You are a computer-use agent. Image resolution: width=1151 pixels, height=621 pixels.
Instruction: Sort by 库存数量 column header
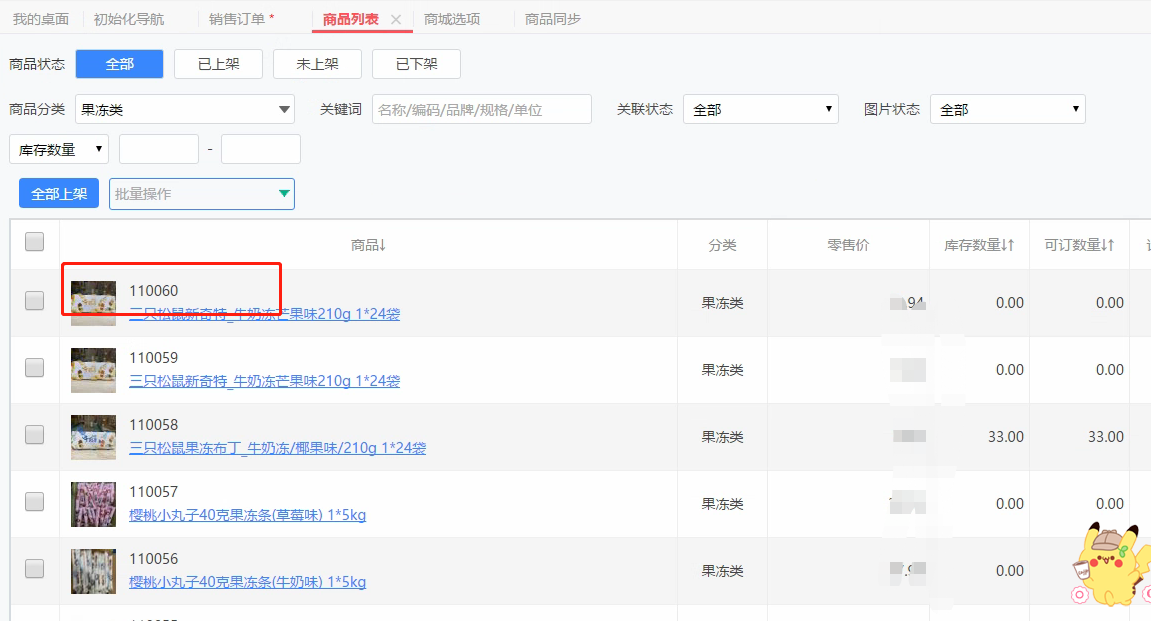[x=978, y=245]
